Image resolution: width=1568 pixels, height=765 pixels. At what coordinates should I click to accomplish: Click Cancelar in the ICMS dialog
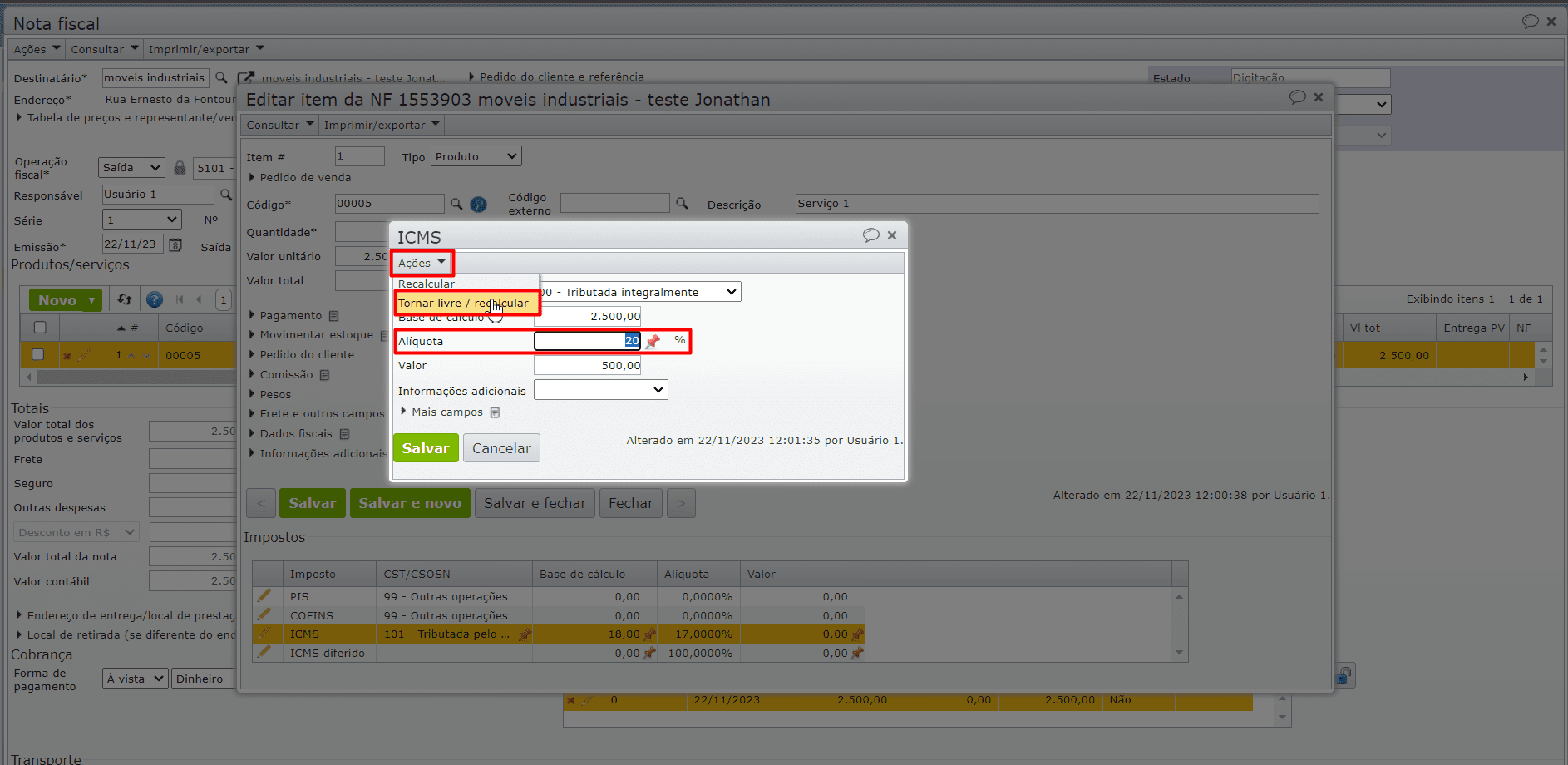501,448
